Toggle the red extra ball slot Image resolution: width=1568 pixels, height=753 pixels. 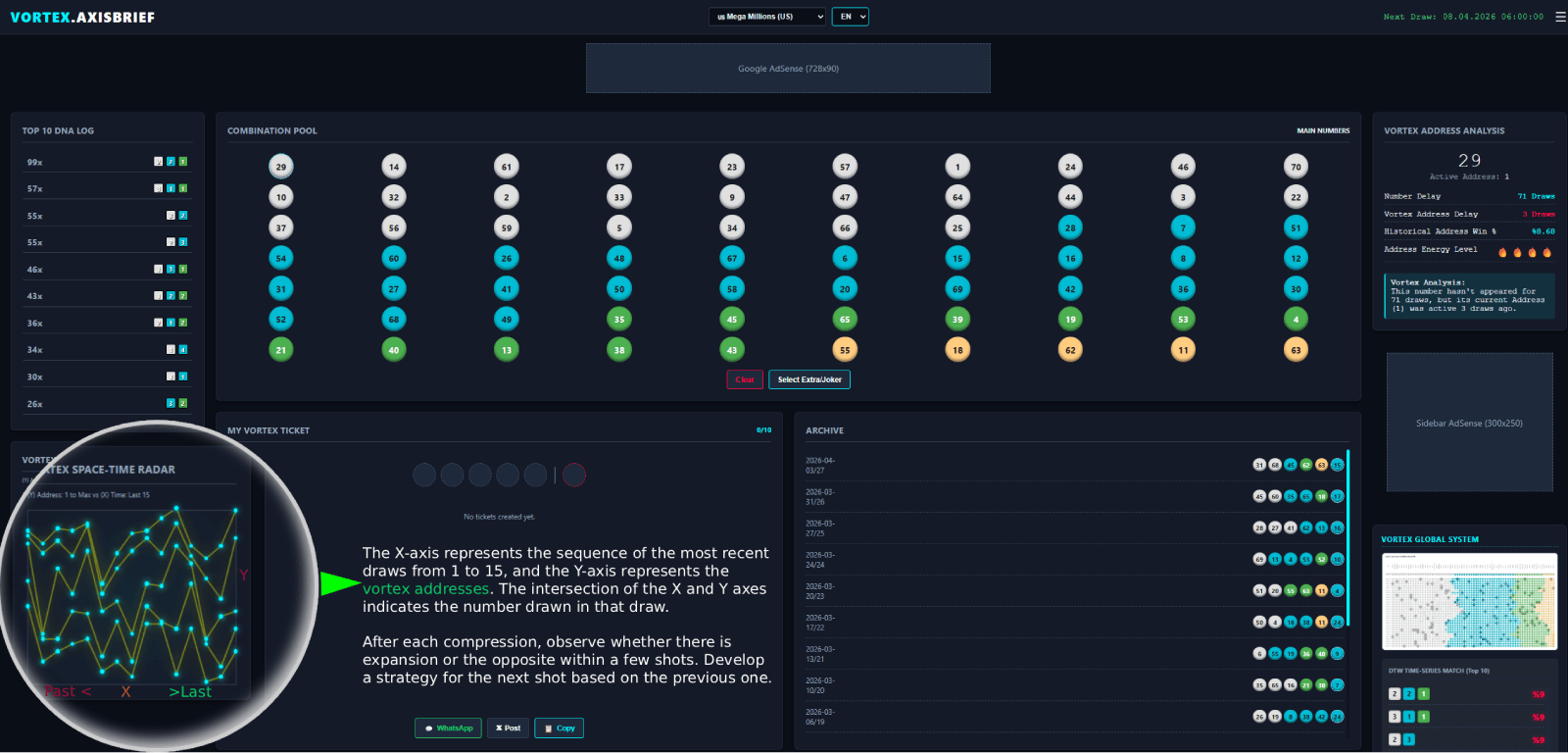pos(574,476)
